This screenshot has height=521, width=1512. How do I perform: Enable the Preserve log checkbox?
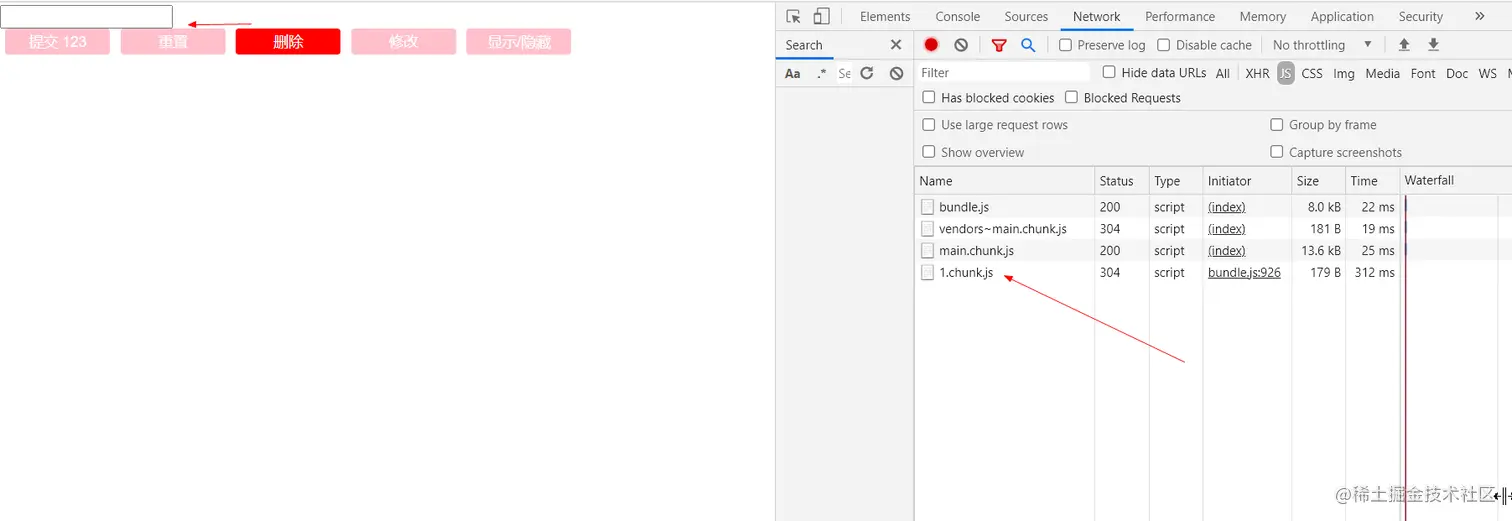click(1065, 45)
